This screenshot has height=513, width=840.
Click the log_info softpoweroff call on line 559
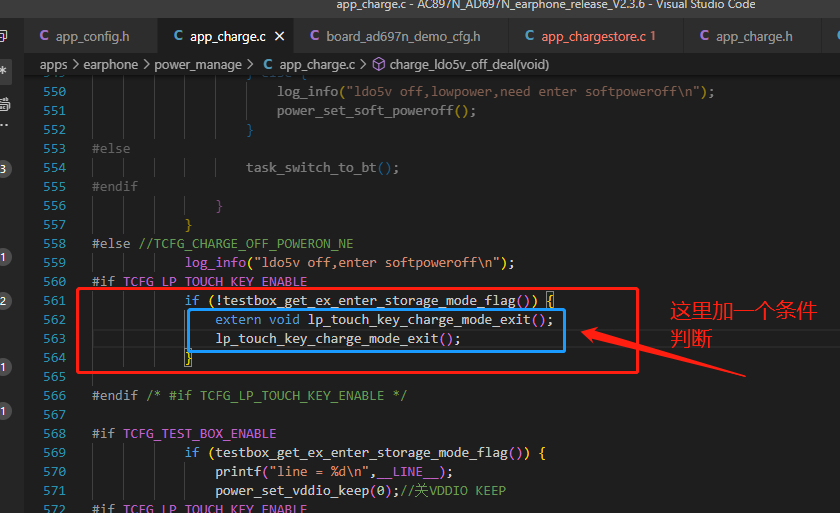point(349,263)
